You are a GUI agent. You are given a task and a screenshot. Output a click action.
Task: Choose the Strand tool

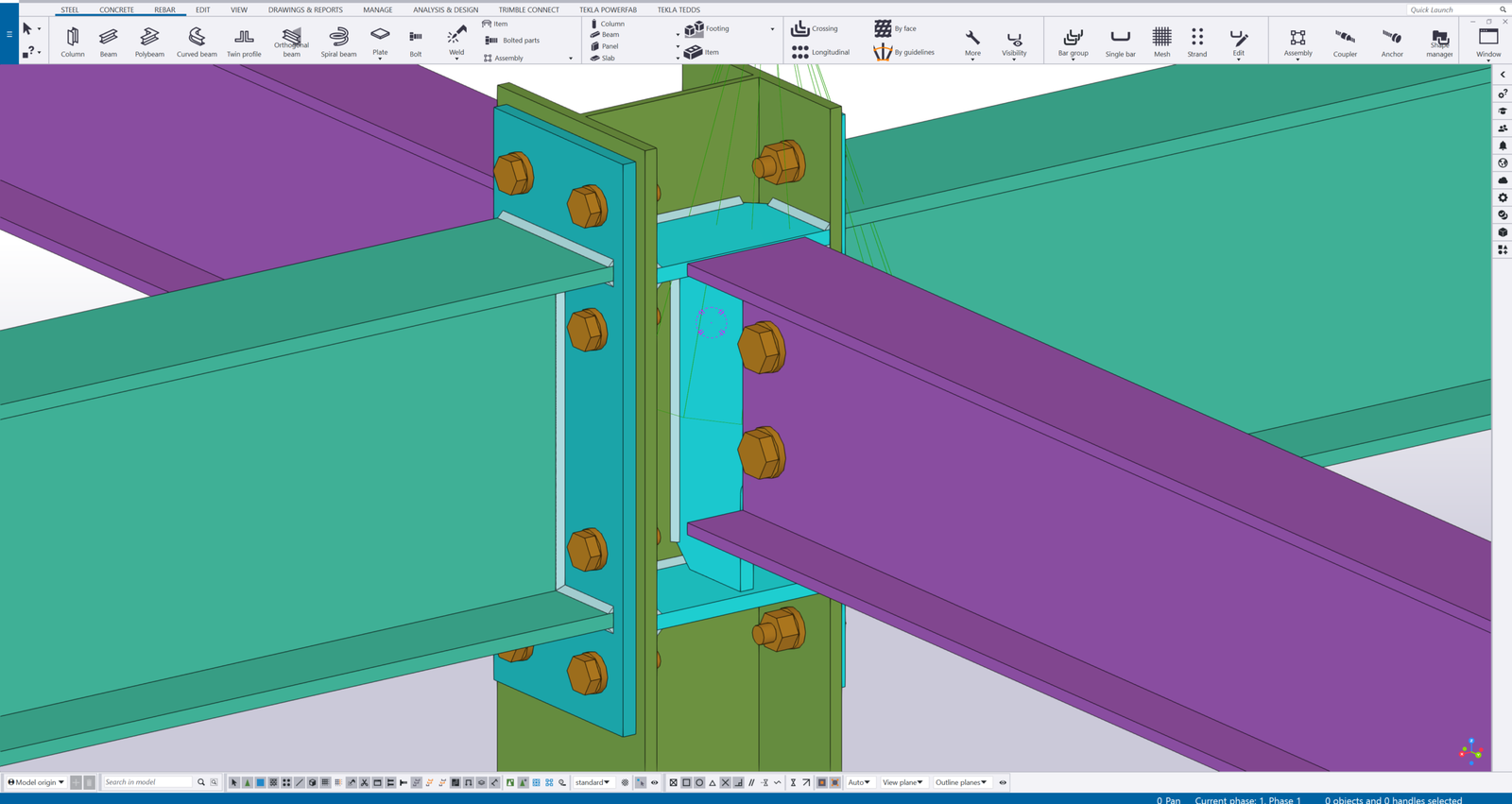[x=1197, y=42]
